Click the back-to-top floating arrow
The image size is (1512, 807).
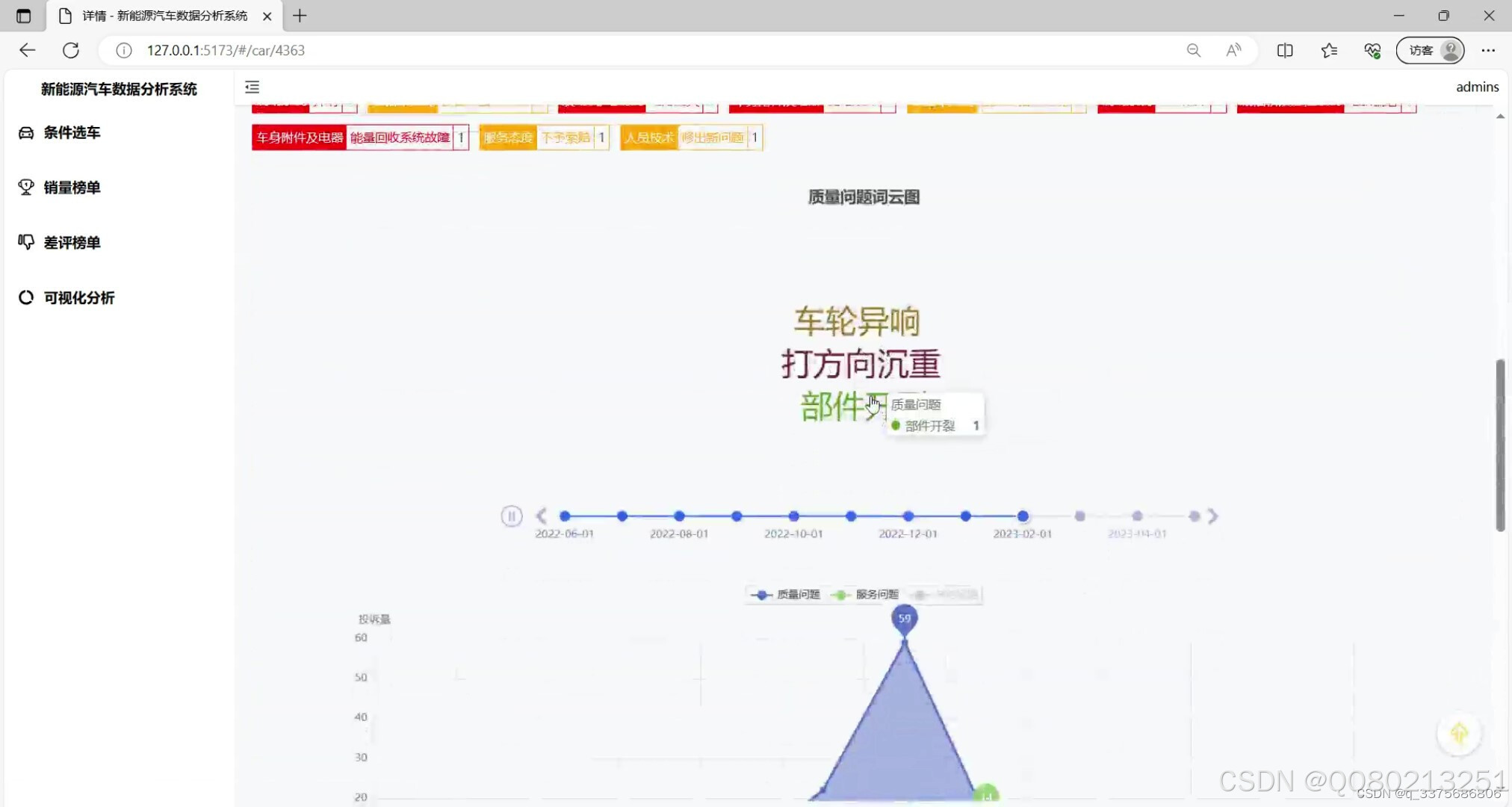1460,735
